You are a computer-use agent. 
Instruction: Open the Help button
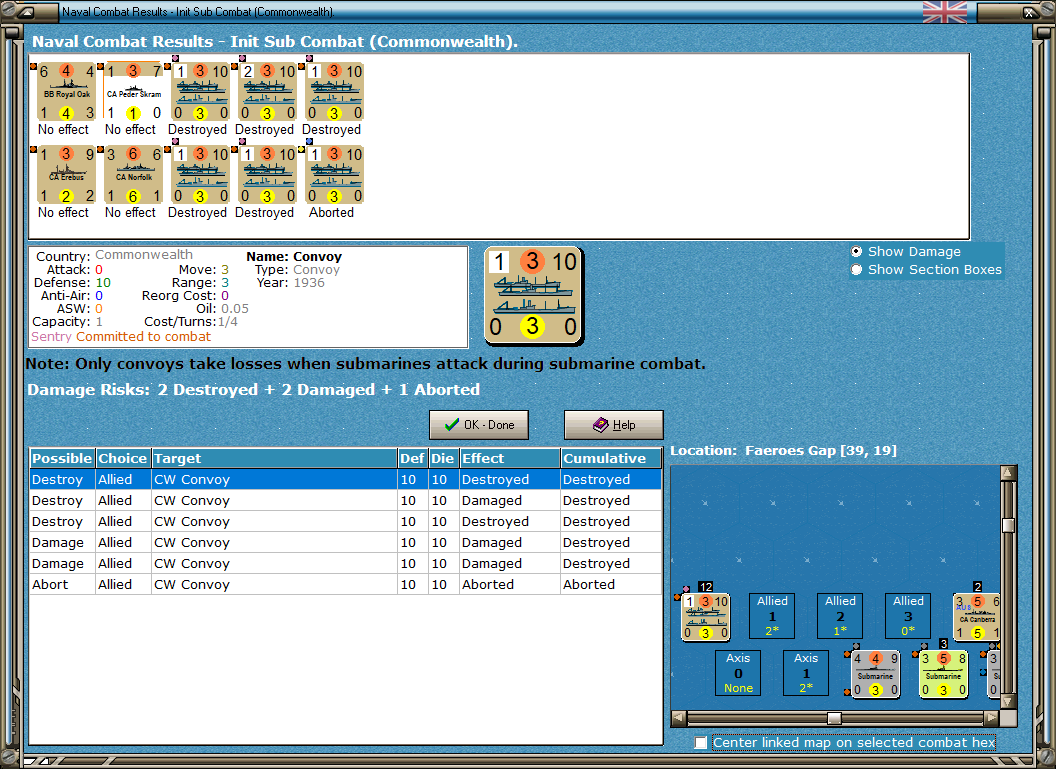[614, 425]
